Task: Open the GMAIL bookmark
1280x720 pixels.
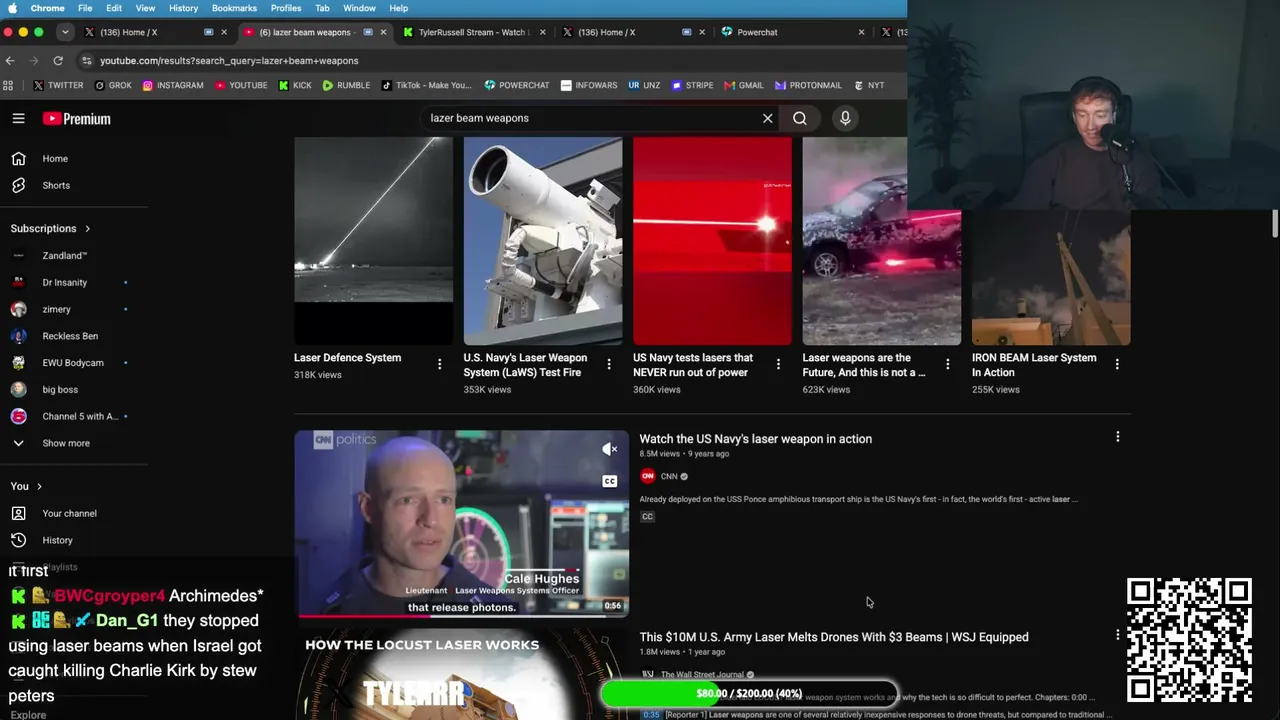Action: pos(743,85)
